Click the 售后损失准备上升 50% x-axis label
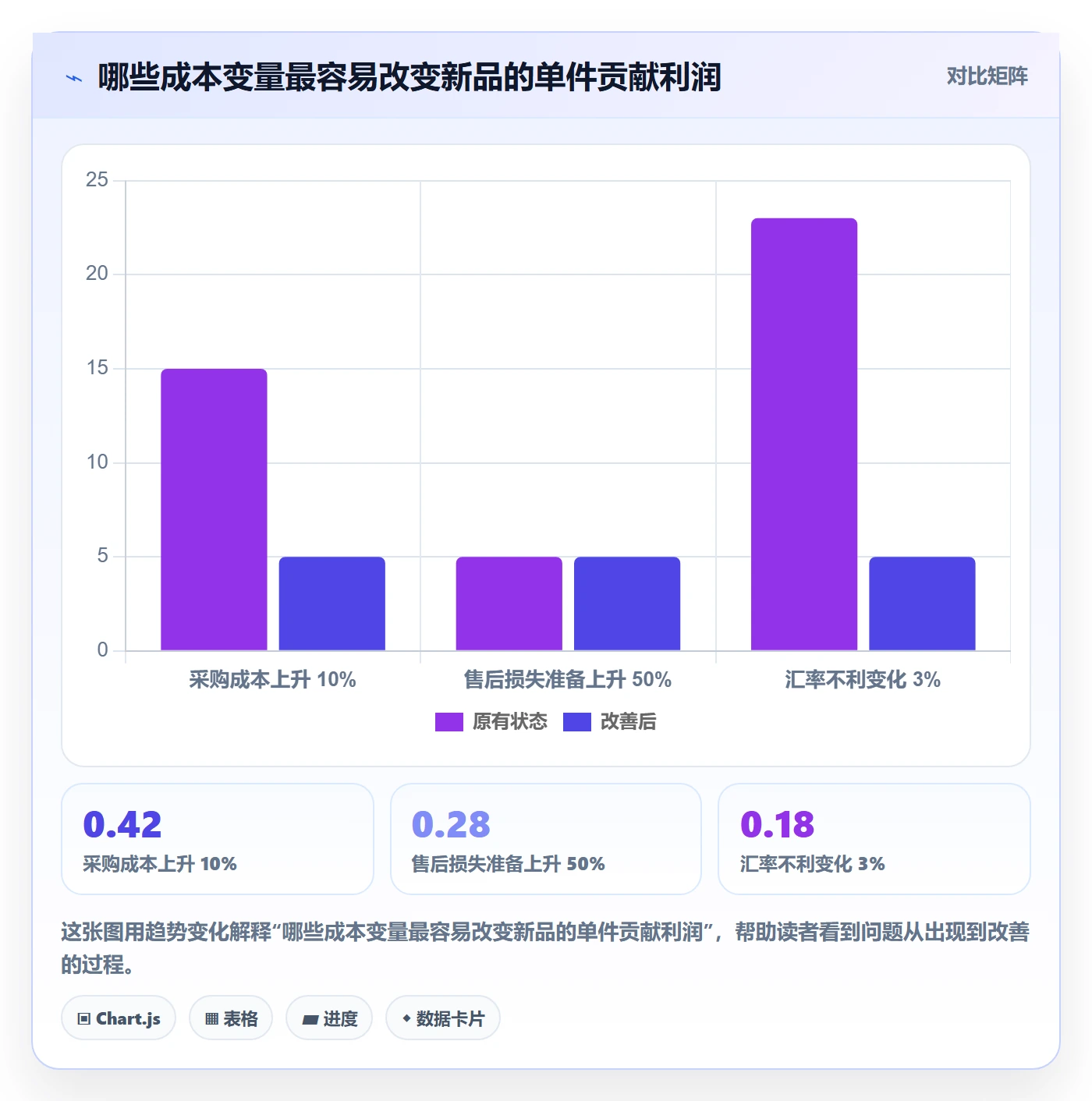This screenshot has height=1101, width=1092. [568, 680]
